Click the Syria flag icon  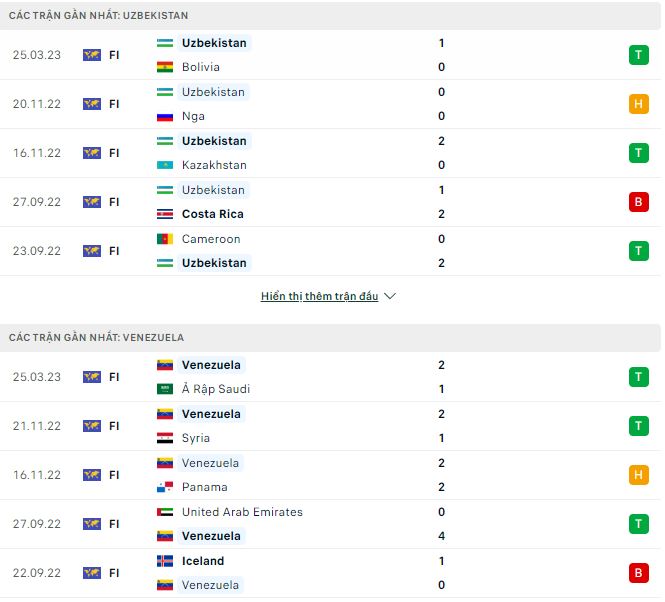[x=165, y=438]
